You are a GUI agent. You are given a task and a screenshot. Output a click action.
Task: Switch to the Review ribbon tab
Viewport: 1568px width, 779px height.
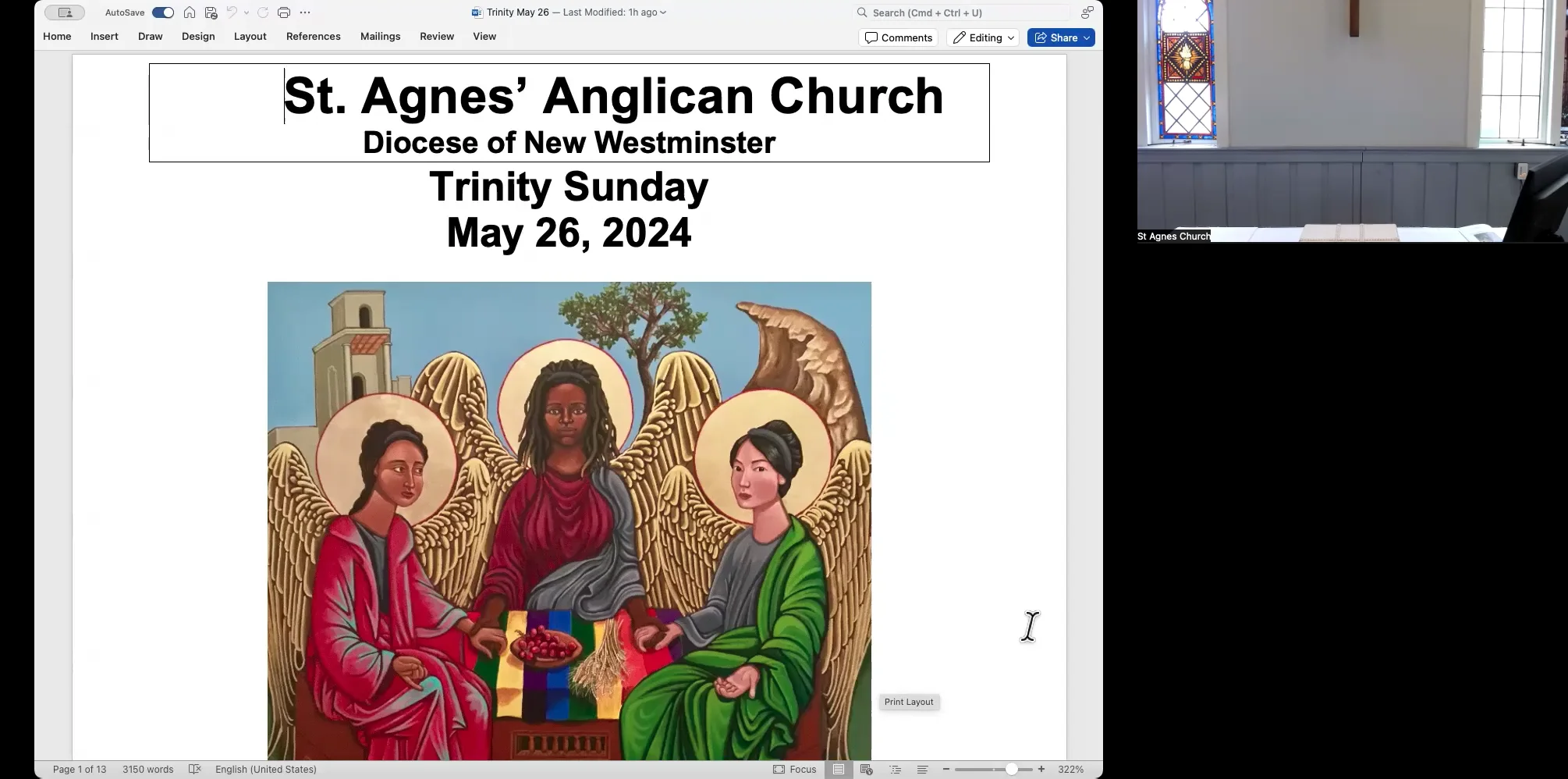click(436, 36)
